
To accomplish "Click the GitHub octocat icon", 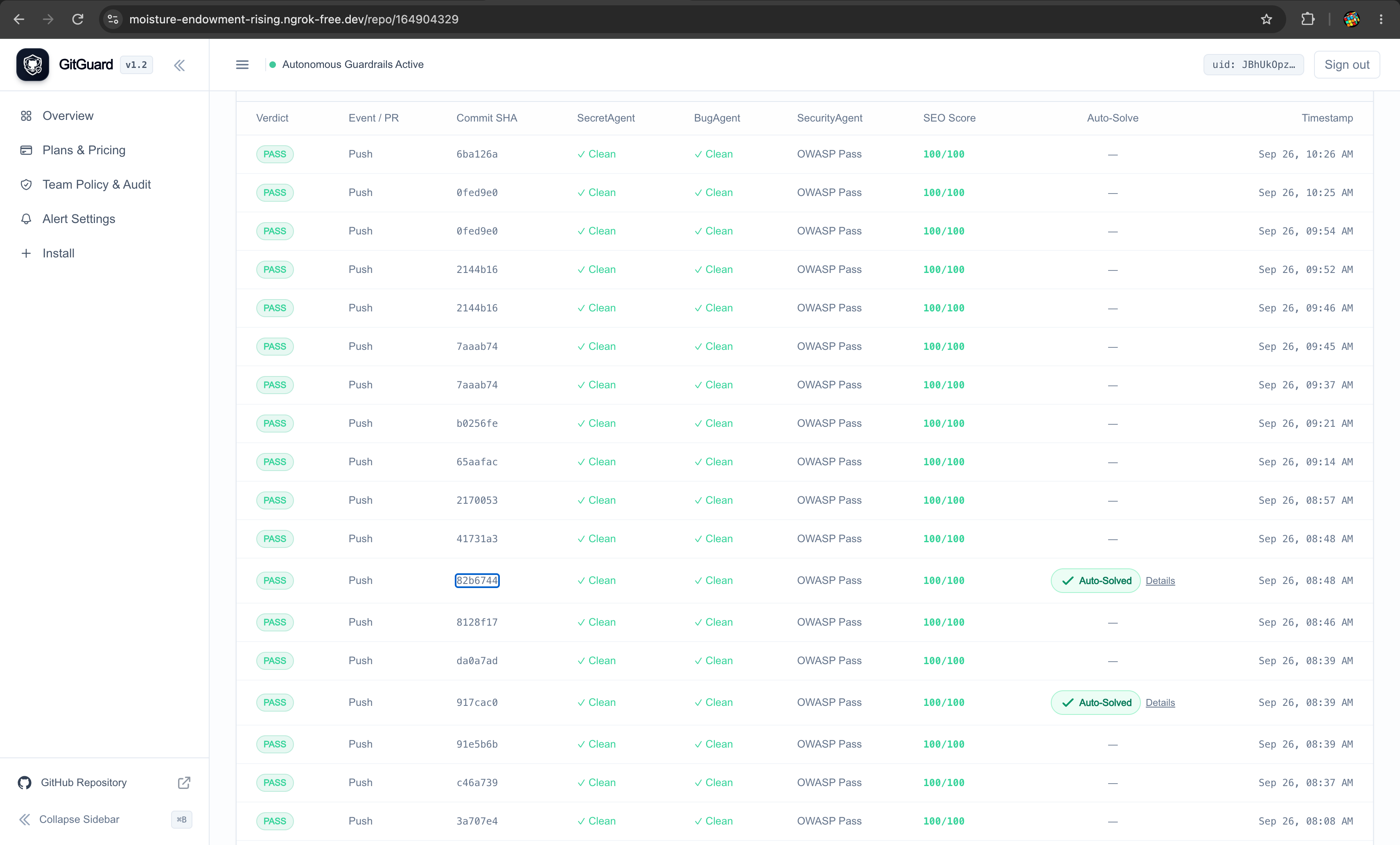I will coord(25,782).
